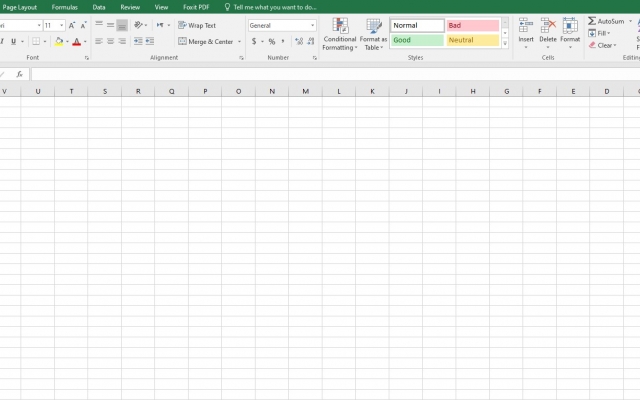
Task: Apply Top Align to cells
Action: (x=99, y=25)
